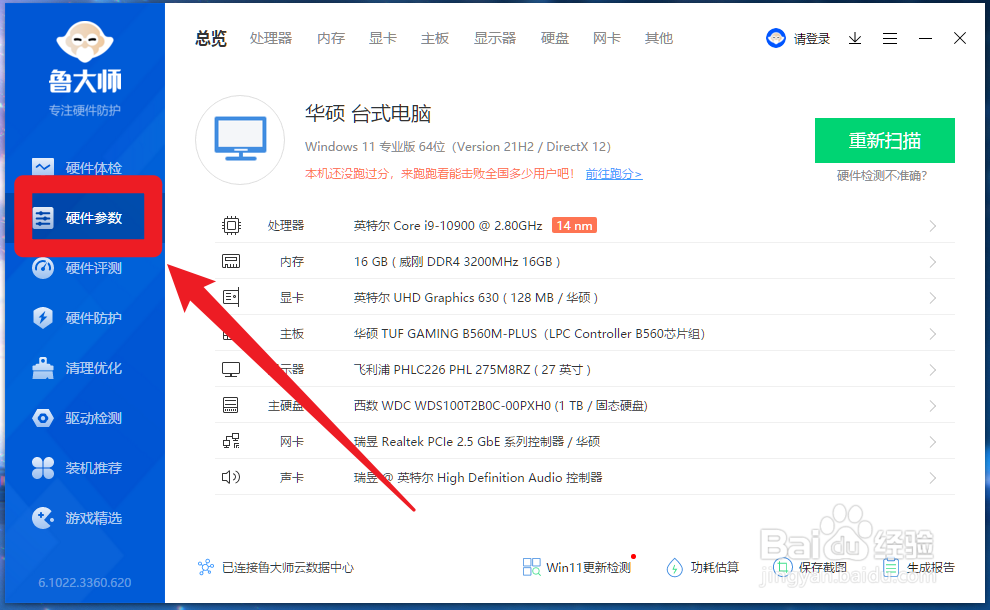This screenshot has width=990, height=610.
Task: Switch to the 总览 tab
Action: coord(210,39)
